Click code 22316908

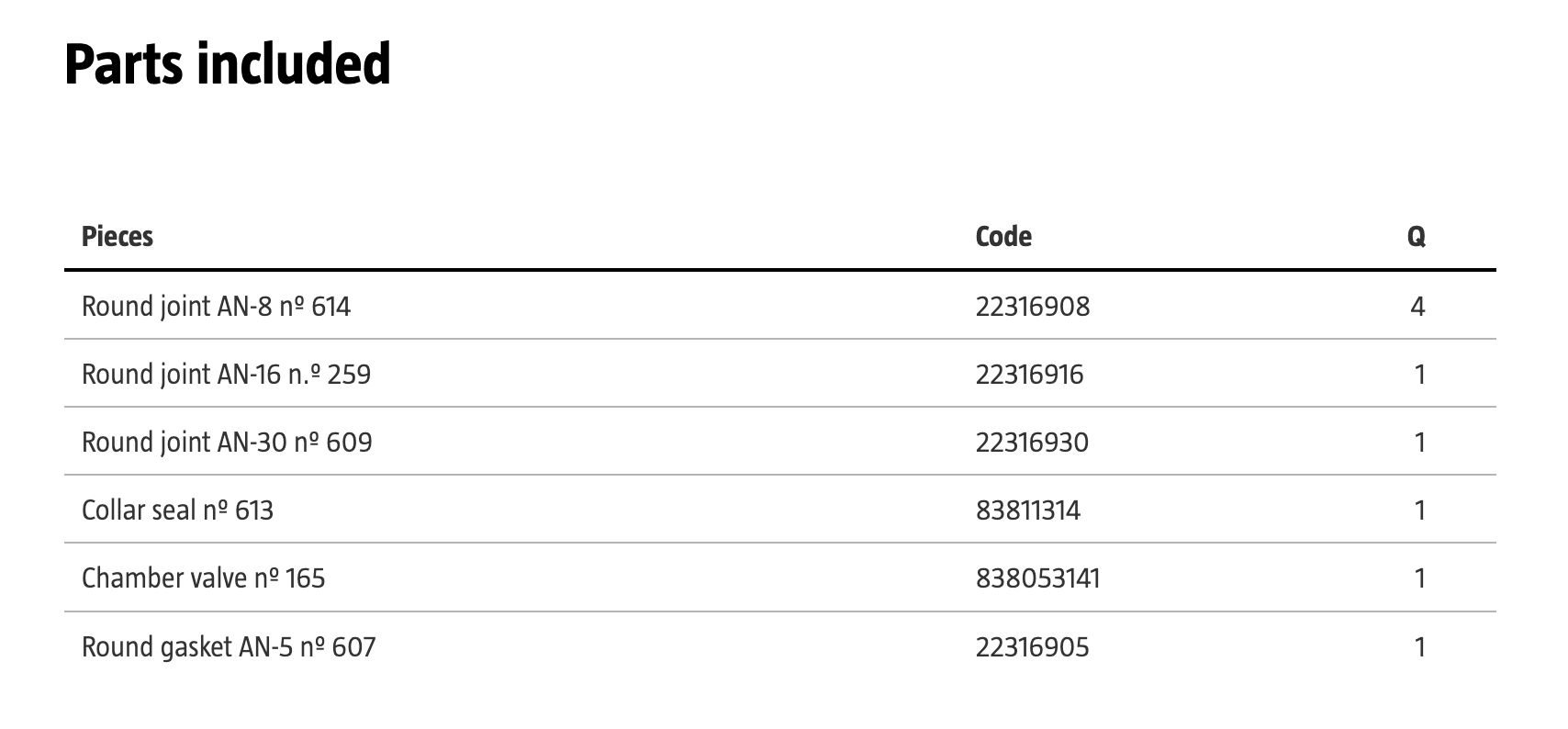(1033, 306)
